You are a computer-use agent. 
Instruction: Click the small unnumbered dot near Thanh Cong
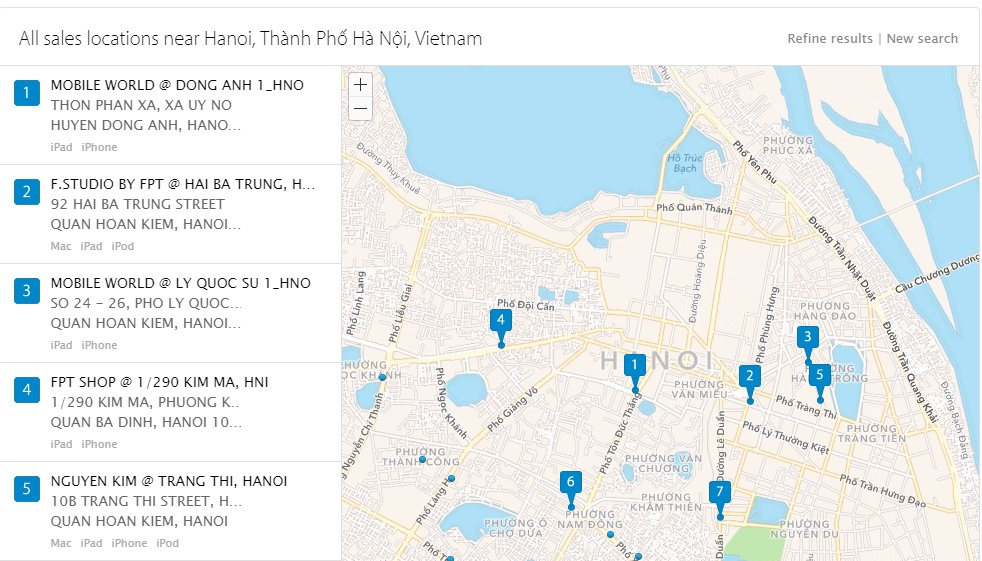coord(423,460)
